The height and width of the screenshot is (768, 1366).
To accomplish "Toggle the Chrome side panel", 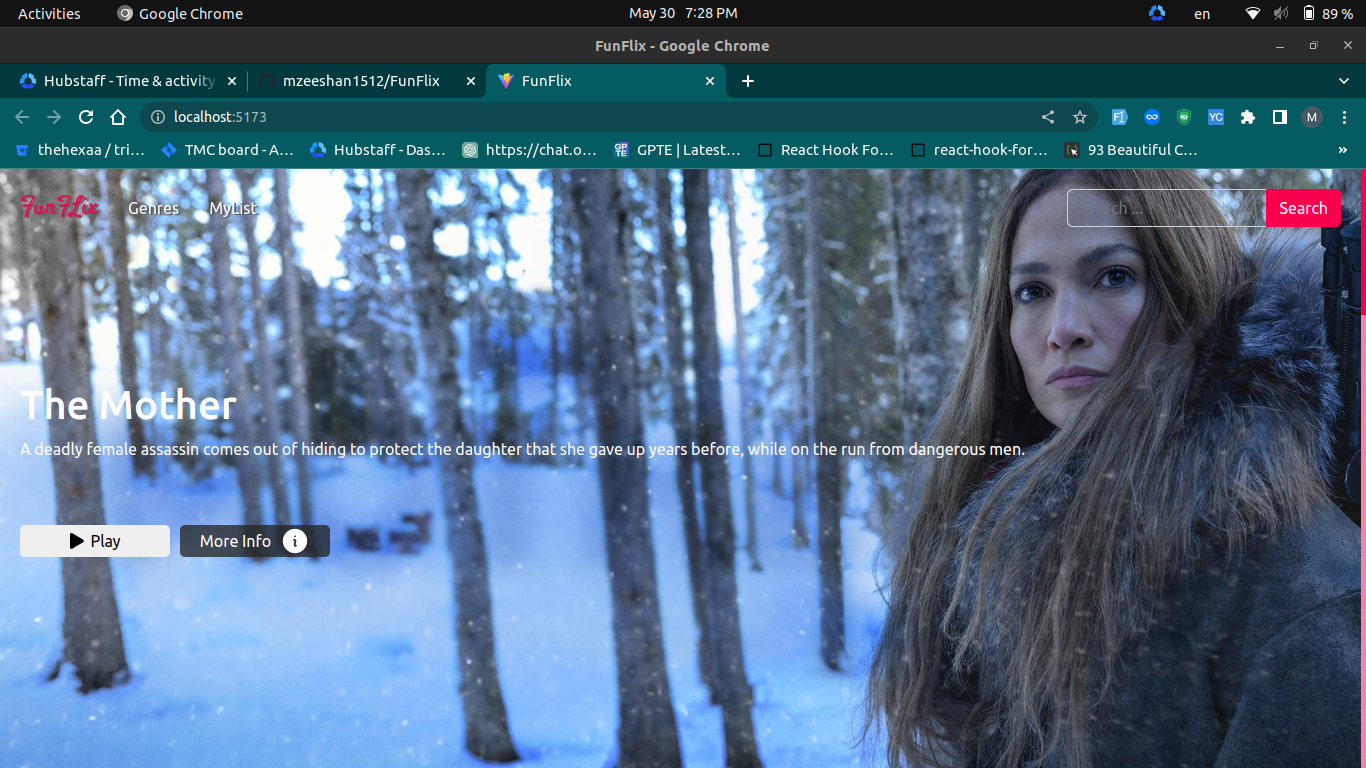I will coord(1280,117).
